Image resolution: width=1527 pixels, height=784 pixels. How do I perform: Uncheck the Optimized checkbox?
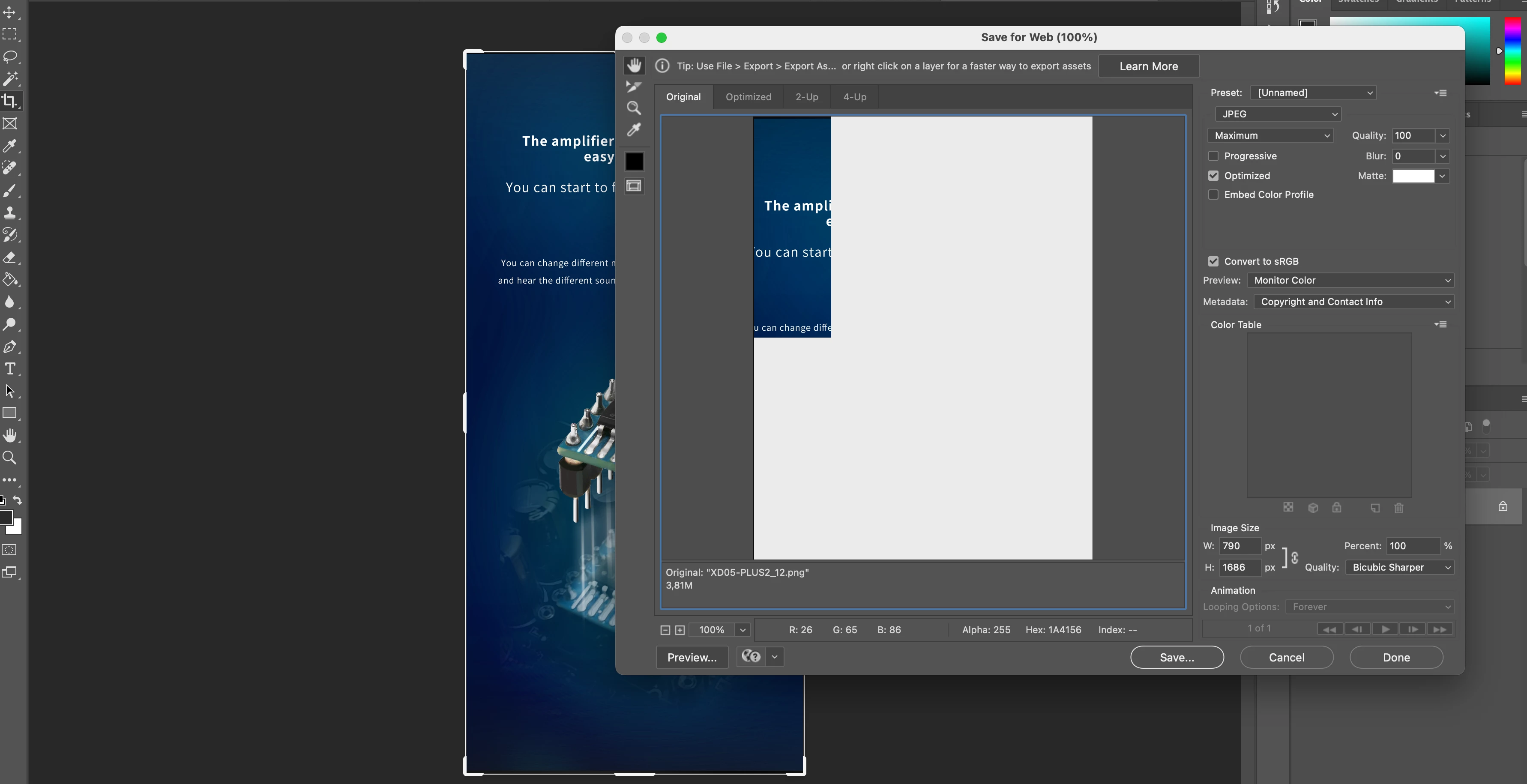[x=1213, y=176]
